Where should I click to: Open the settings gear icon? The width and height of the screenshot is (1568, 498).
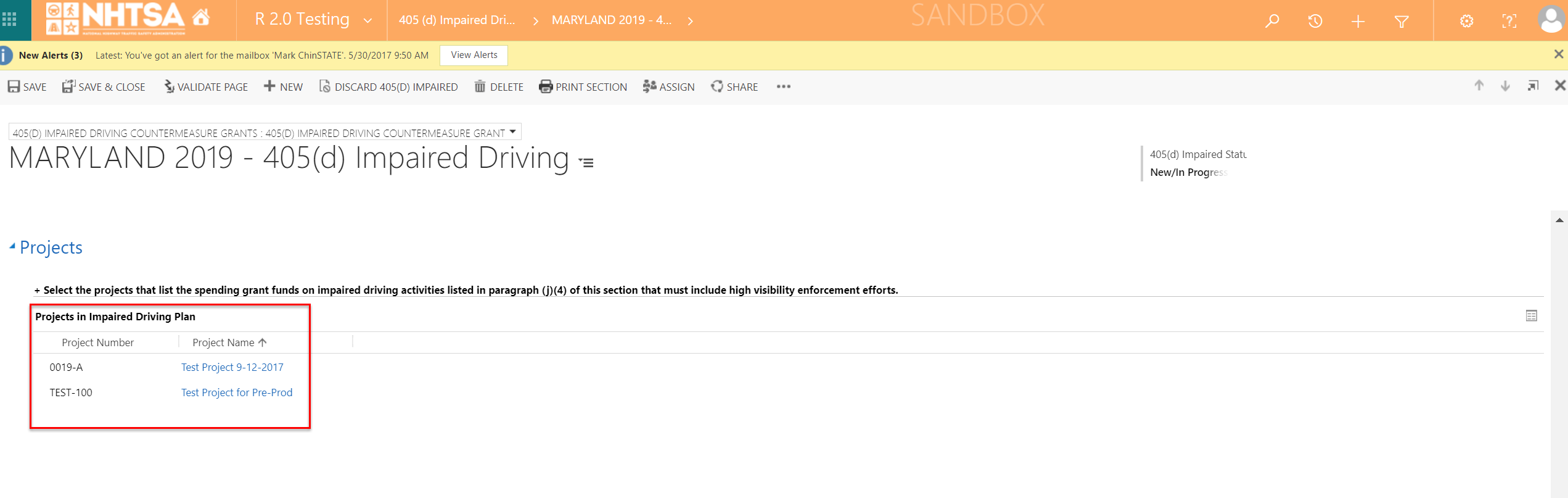pos(1466,22)
